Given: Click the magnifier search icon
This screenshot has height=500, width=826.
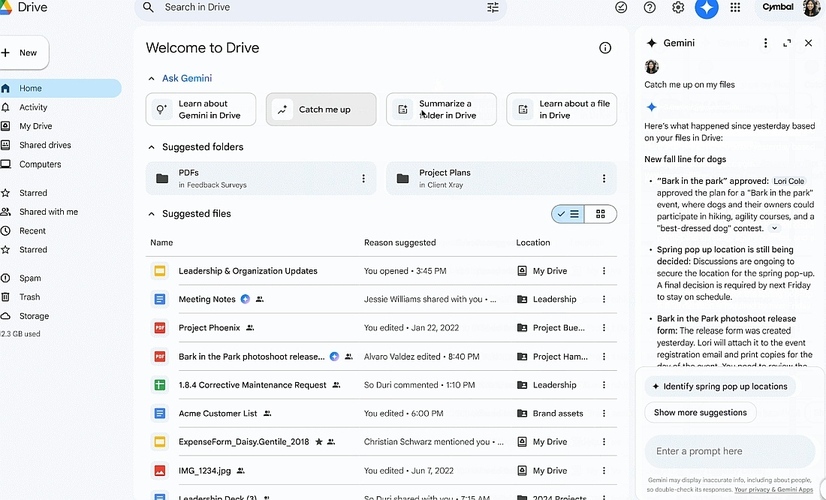Looking at the screenshot, I should pos(149,7).
